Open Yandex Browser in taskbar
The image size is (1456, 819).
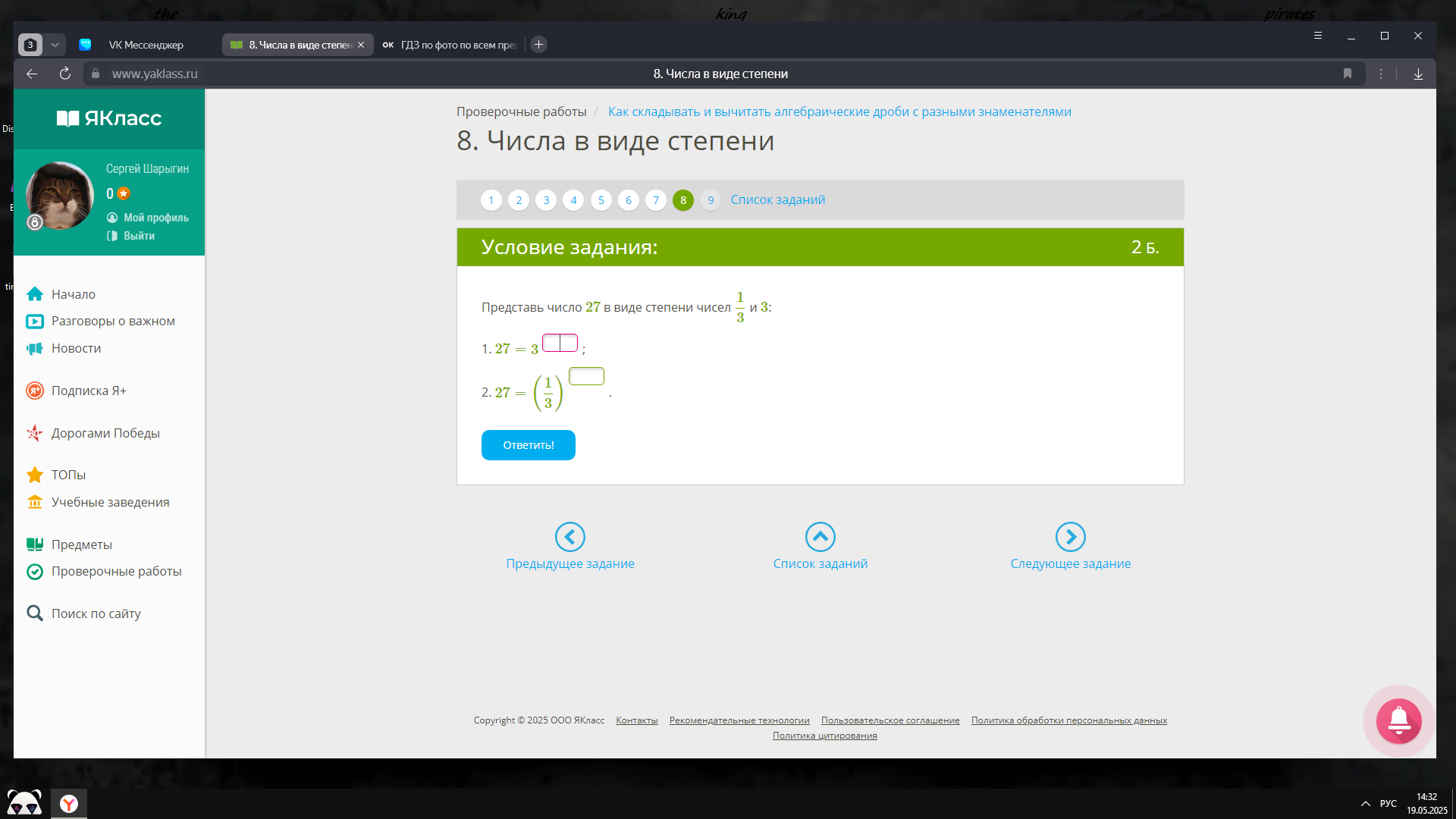(69, 804)
